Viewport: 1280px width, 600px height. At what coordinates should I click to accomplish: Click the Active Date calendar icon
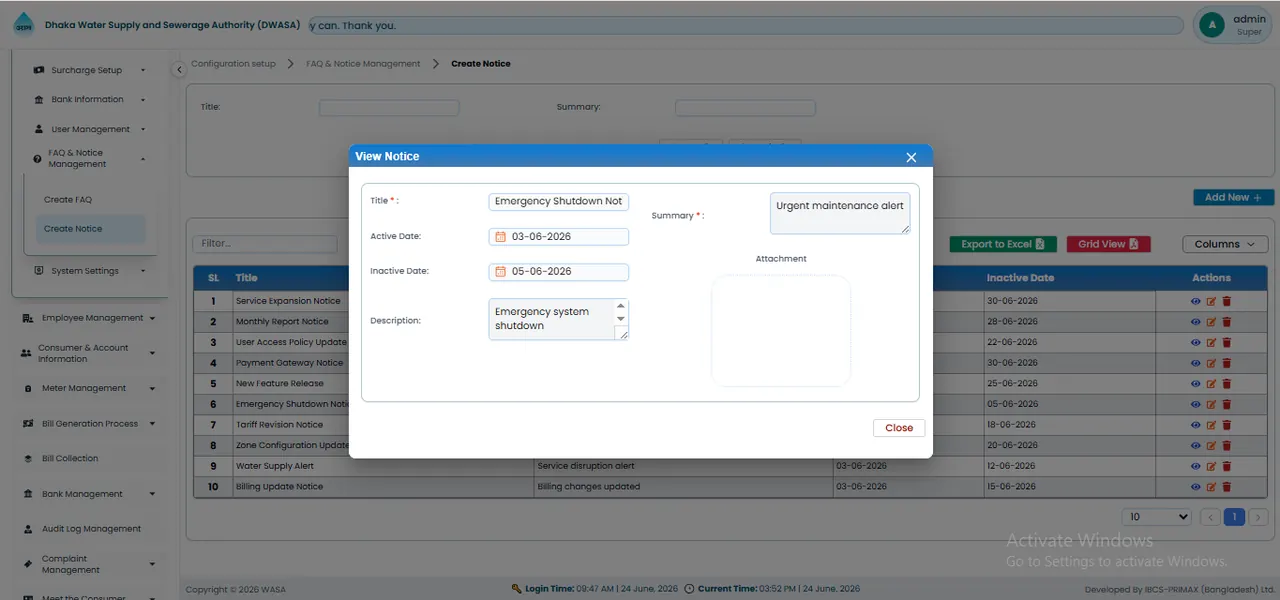point(501,237)
